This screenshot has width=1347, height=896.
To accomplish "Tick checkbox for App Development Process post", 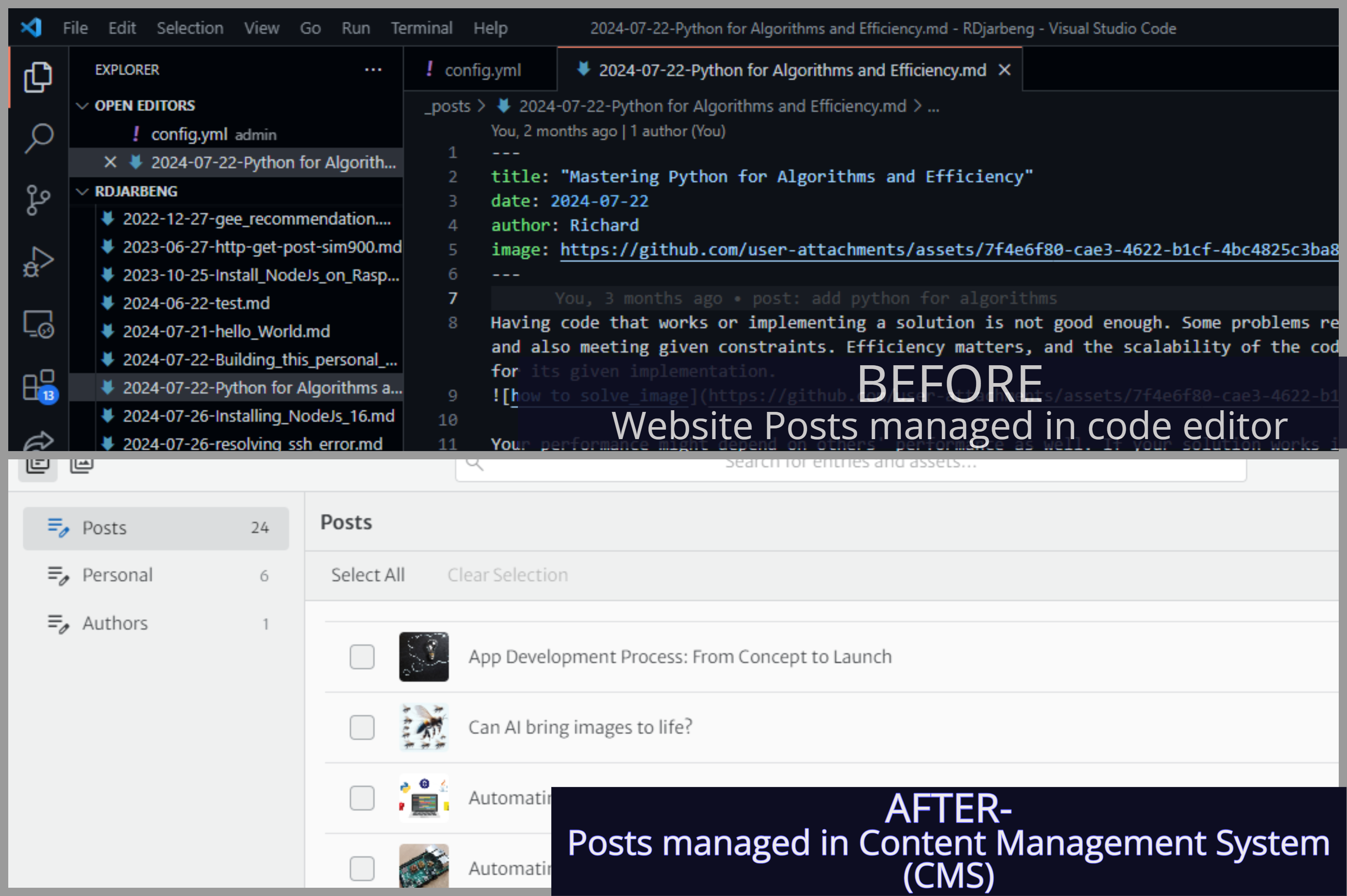I will pos(362,657).
